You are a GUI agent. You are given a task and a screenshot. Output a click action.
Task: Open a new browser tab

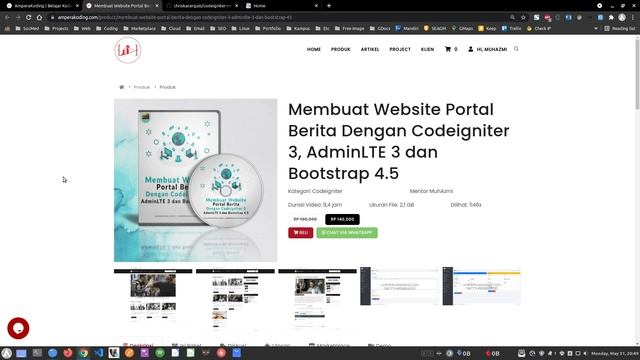coord(329,6)
